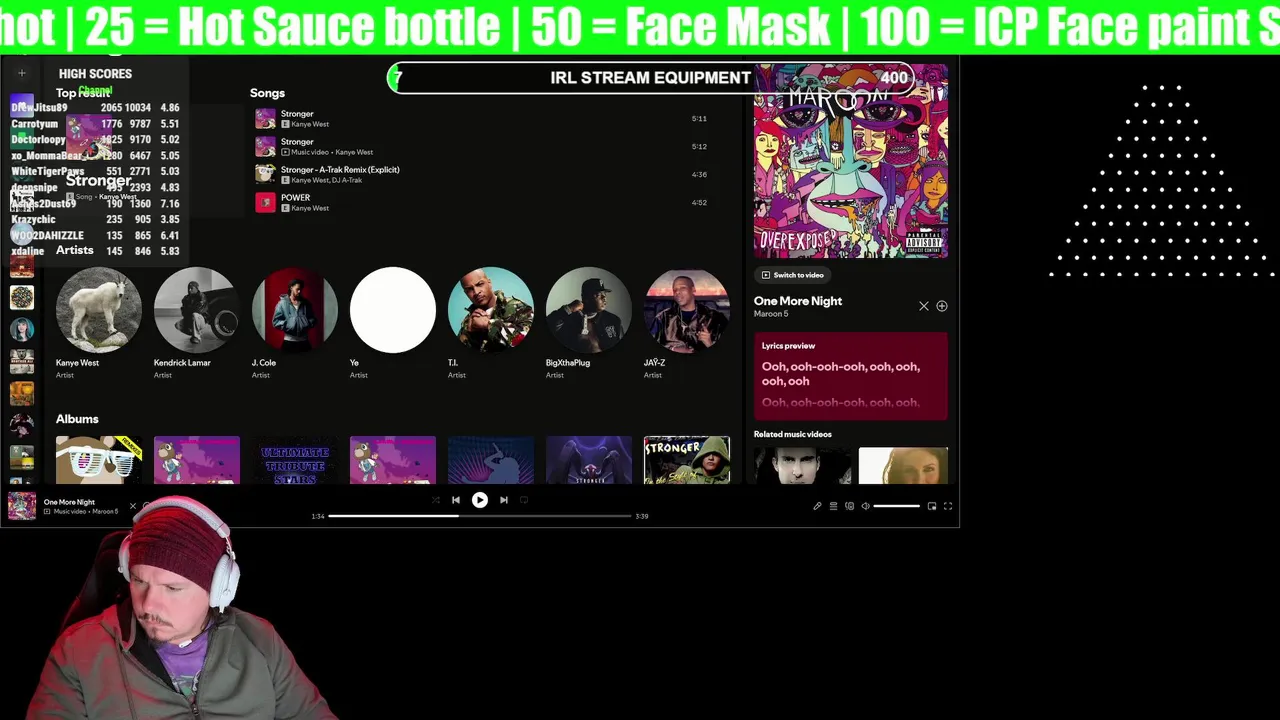The height and width of the screenshot is (720, 1280).
Task: Open first related music video thumbnail
Action: tap(803, 465)
